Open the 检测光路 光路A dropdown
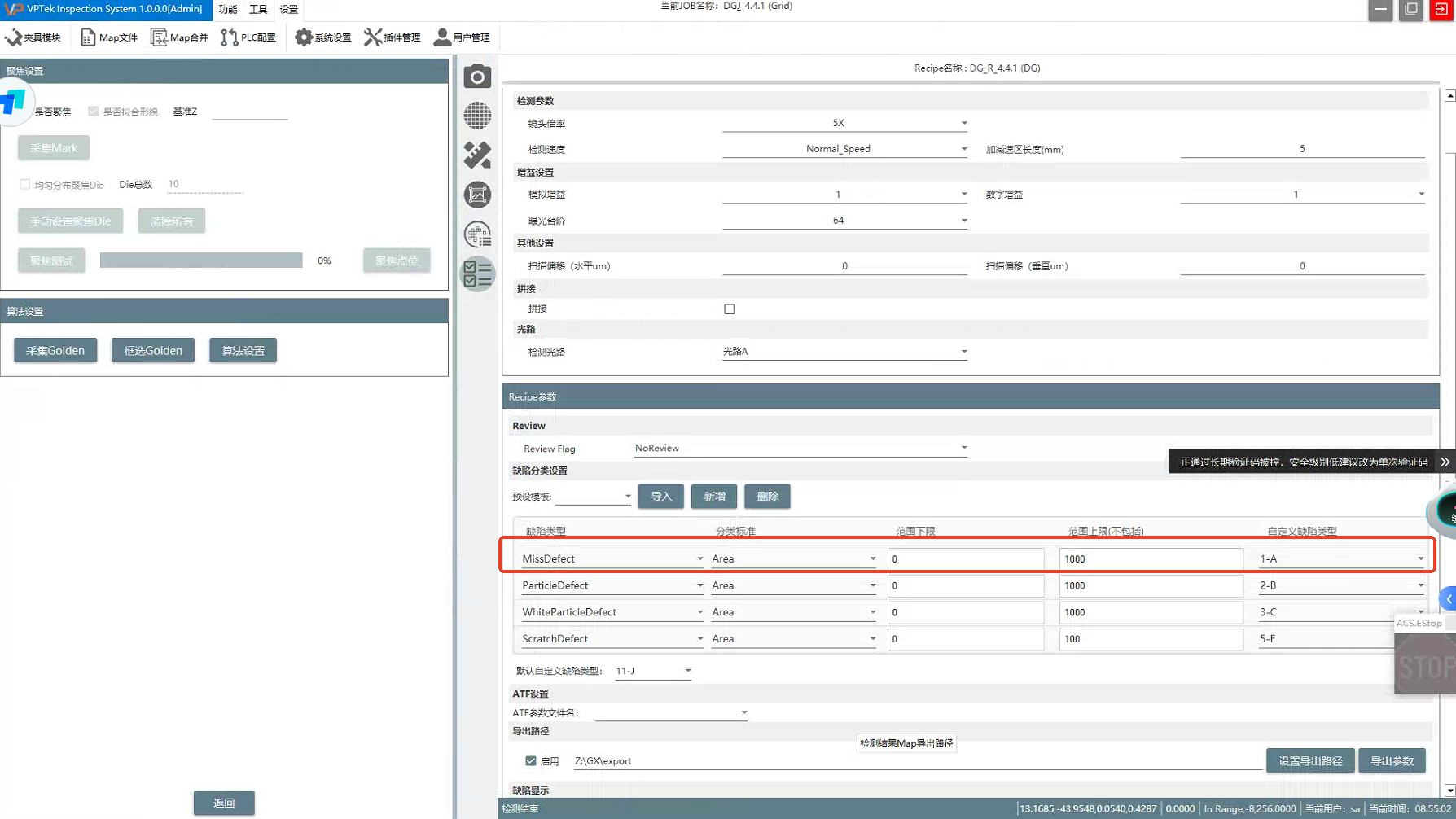Screen dimensions: 1456x819 pyautogui.click(x=844, y=352)
